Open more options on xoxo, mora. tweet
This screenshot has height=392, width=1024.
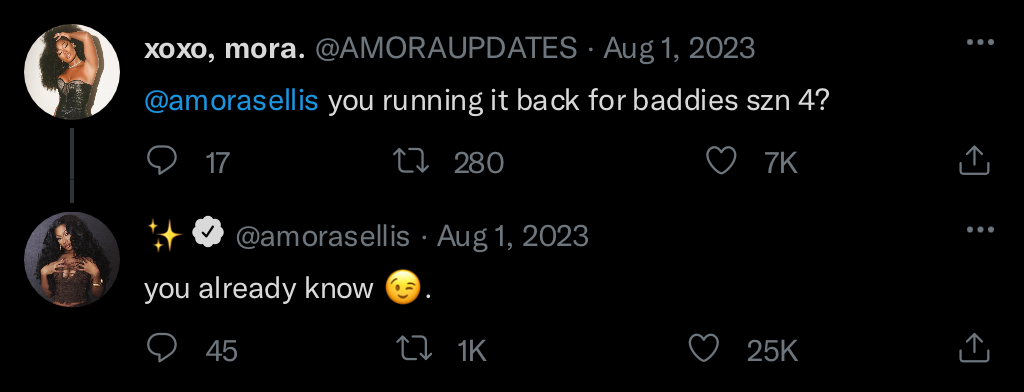point(980,42)
